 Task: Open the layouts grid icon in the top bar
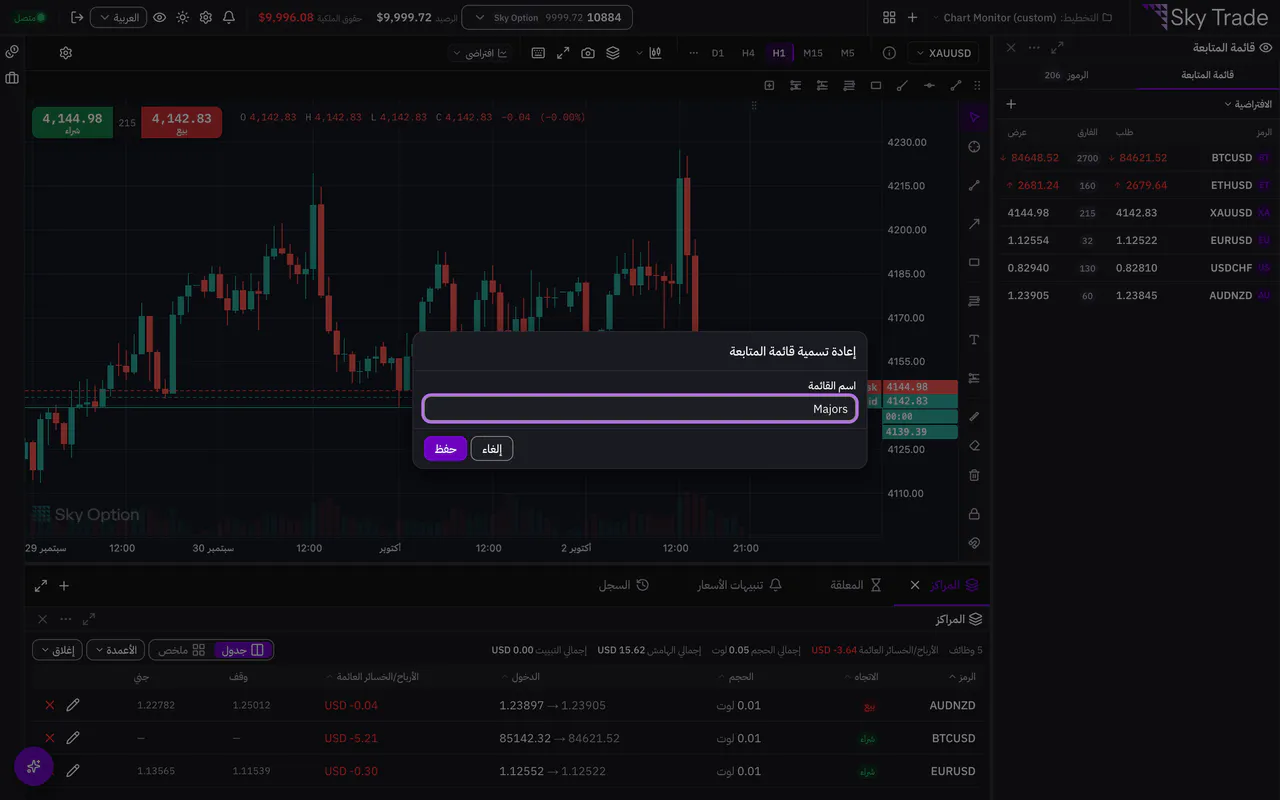point(889,18)
